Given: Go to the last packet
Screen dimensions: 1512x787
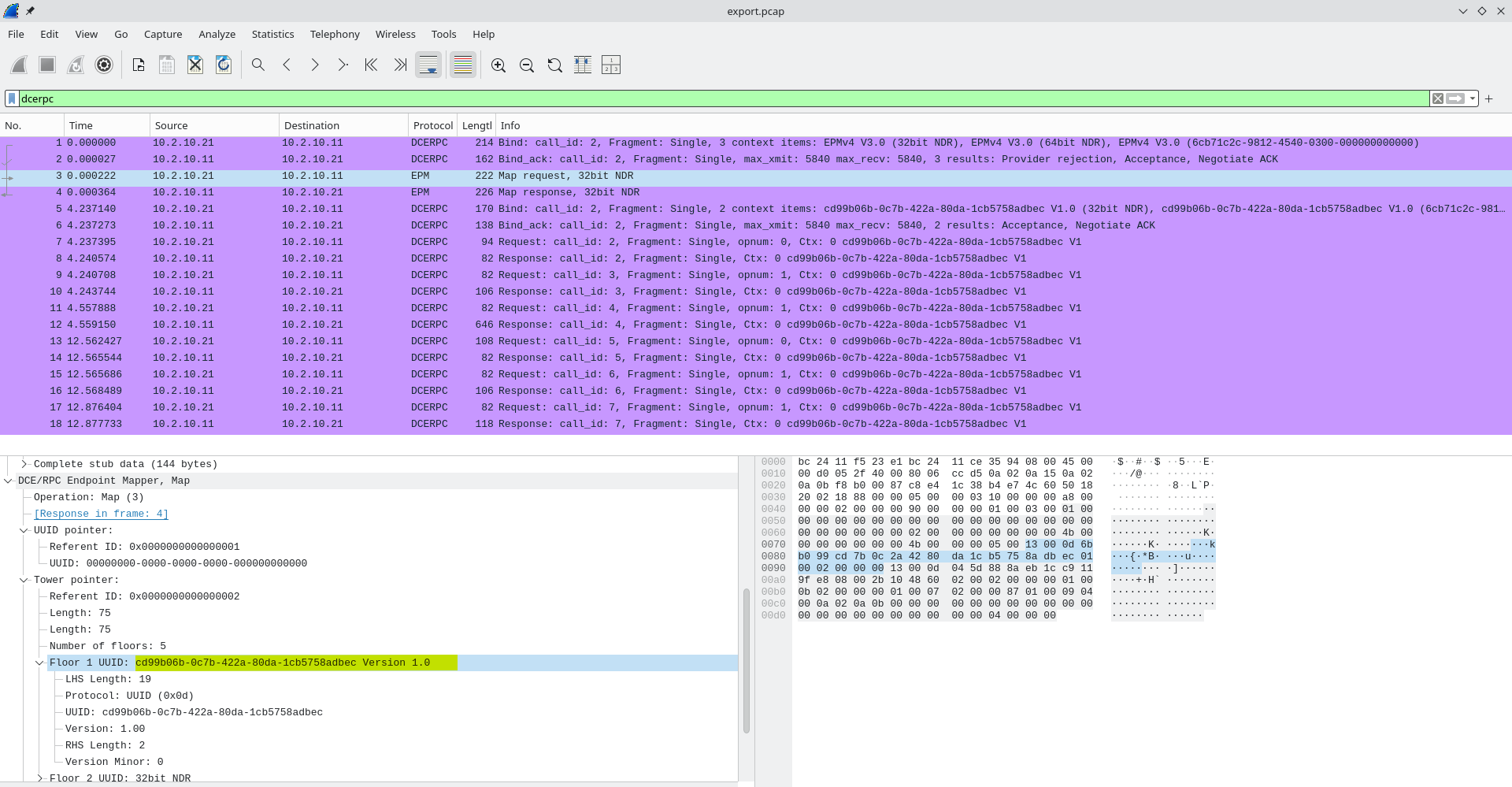Looking at the screenshot, I should coord(400,65).
